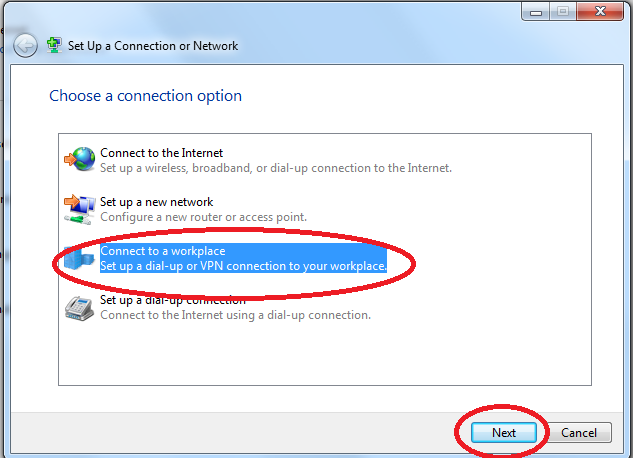
Task: Click the back arrow button
Action: click(x=25, y=46)
